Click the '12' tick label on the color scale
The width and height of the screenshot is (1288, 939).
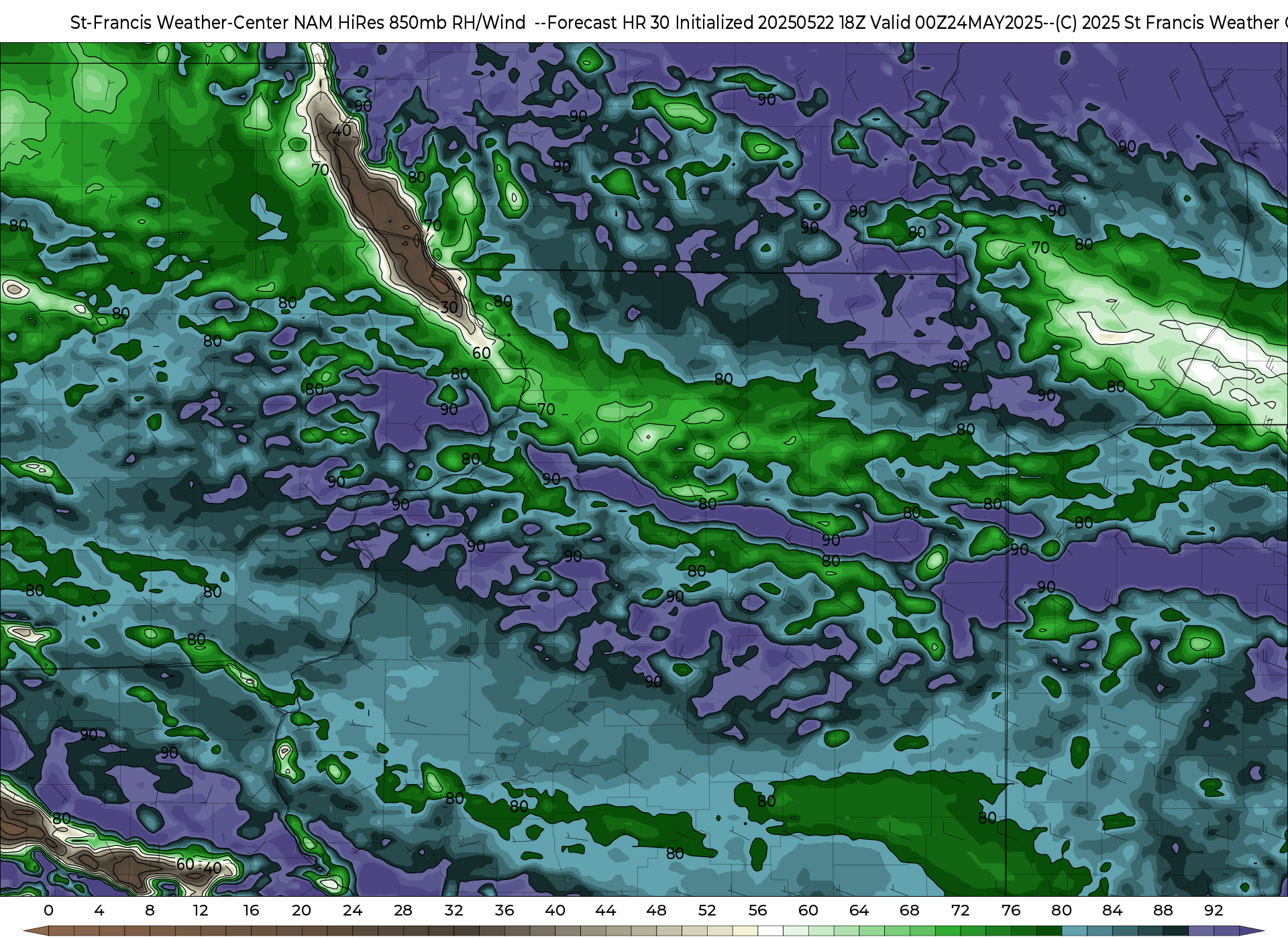pyautogui.click(x=201, y=911)
